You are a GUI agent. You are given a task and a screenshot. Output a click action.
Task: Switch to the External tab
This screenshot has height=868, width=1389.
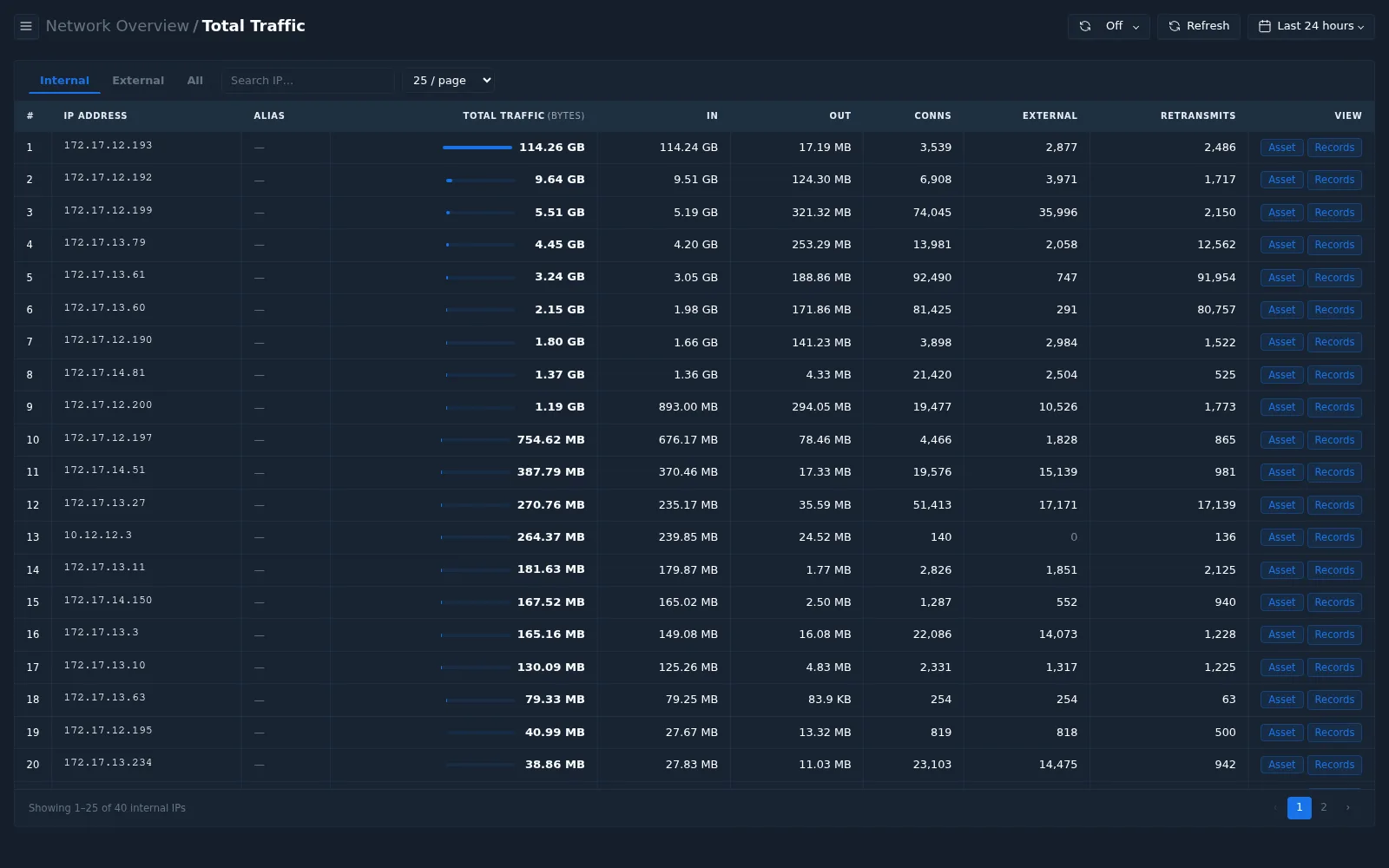[138, 81]
